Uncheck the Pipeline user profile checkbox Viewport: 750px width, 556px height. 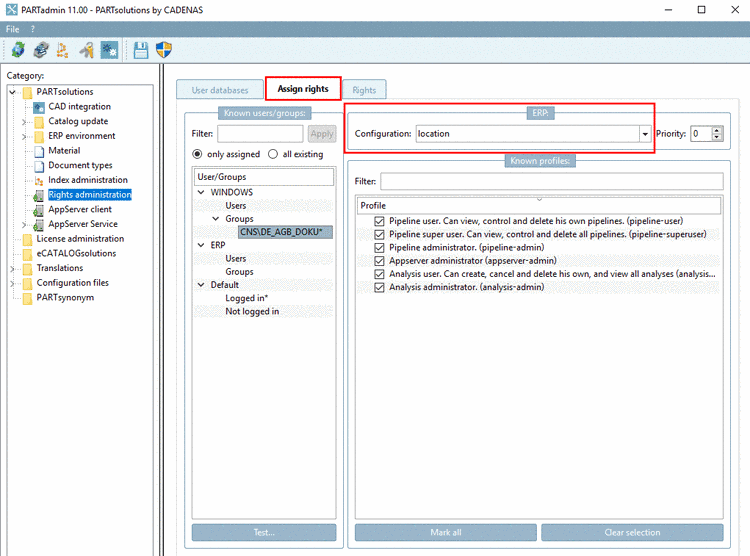(x=379, y=221)
